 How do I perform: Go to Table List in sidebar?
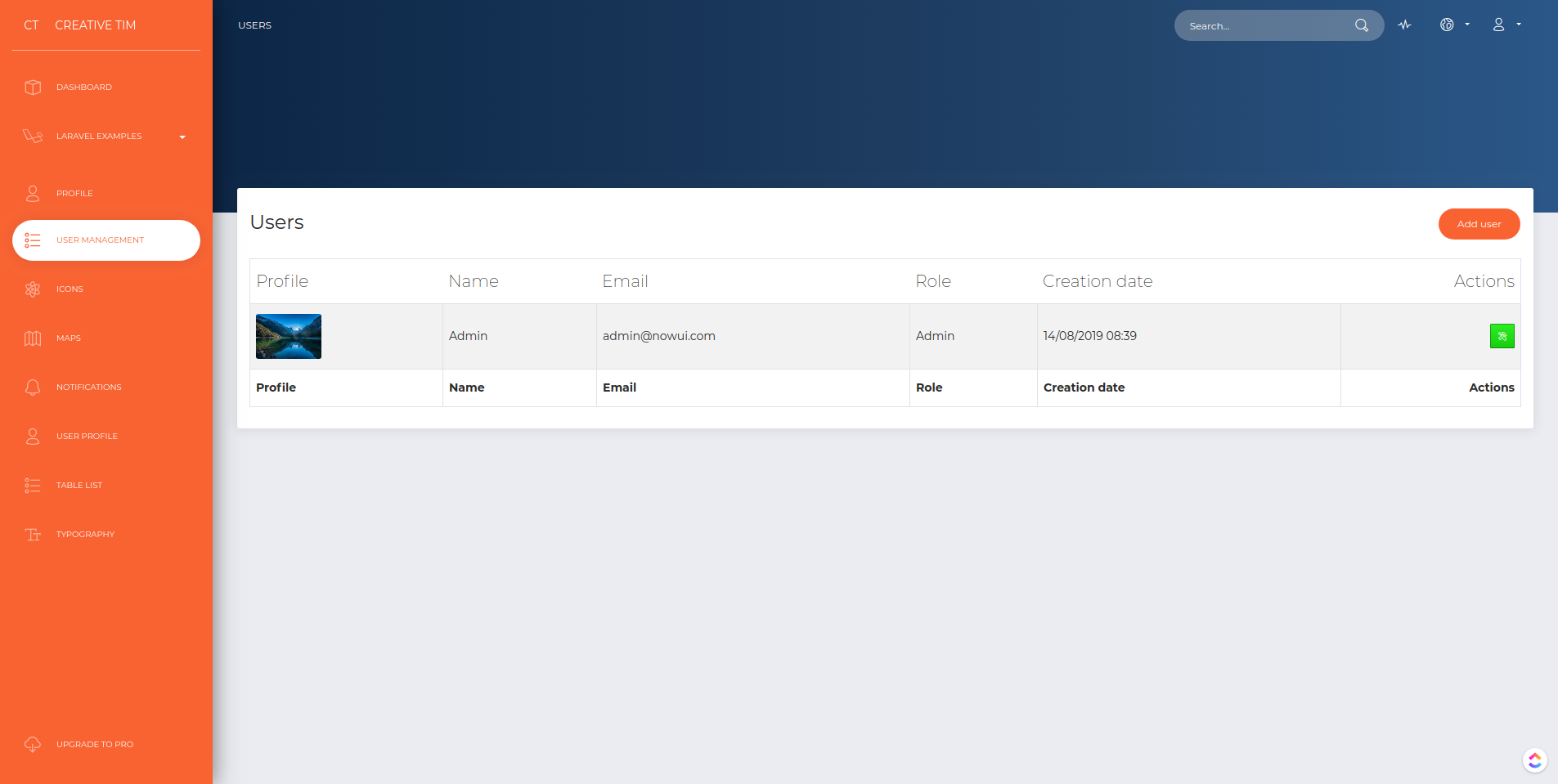coord(79,486)
